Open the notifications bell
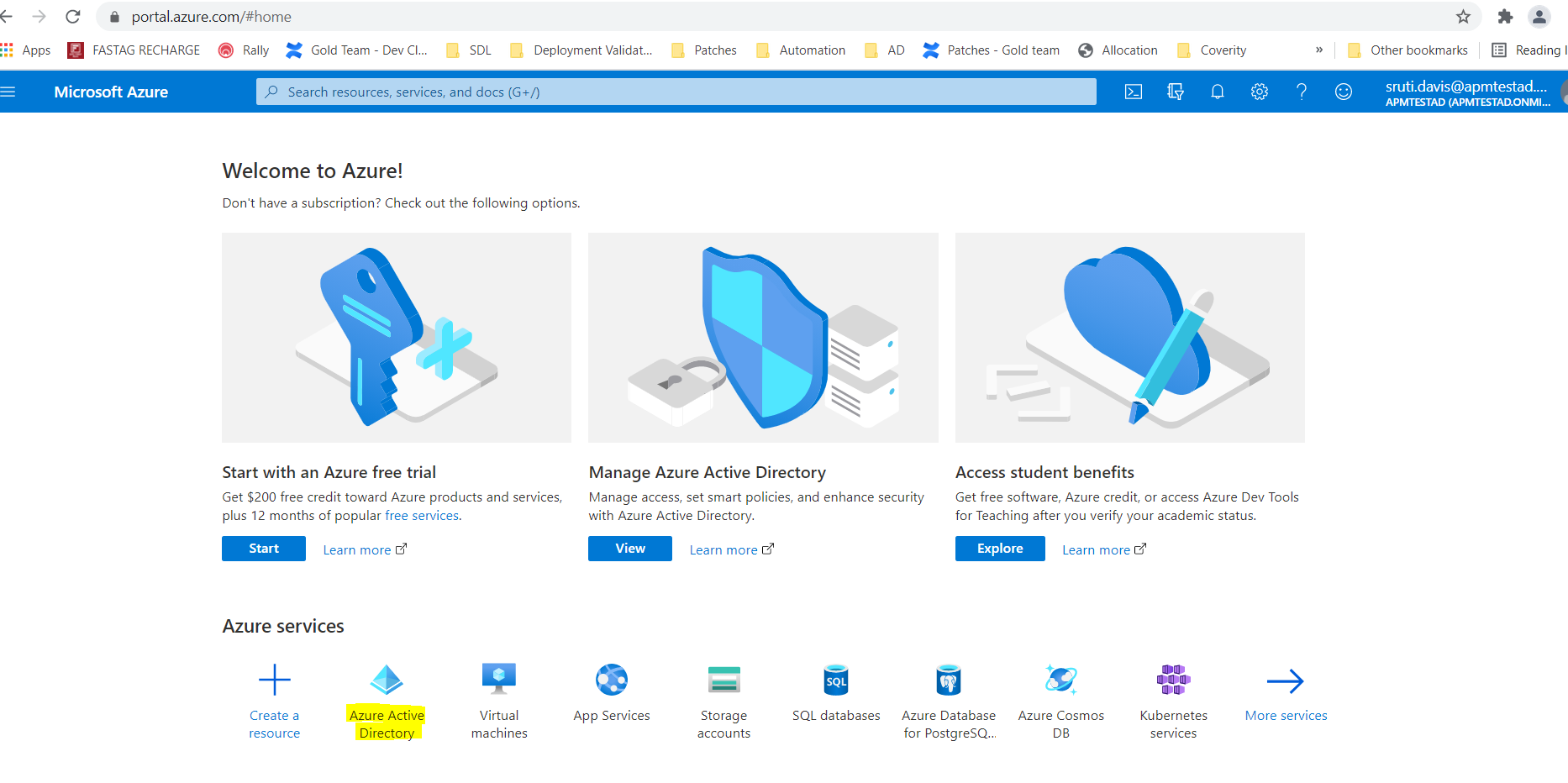The height and width of the screenshot is (783, 1568). [1217, 92]
